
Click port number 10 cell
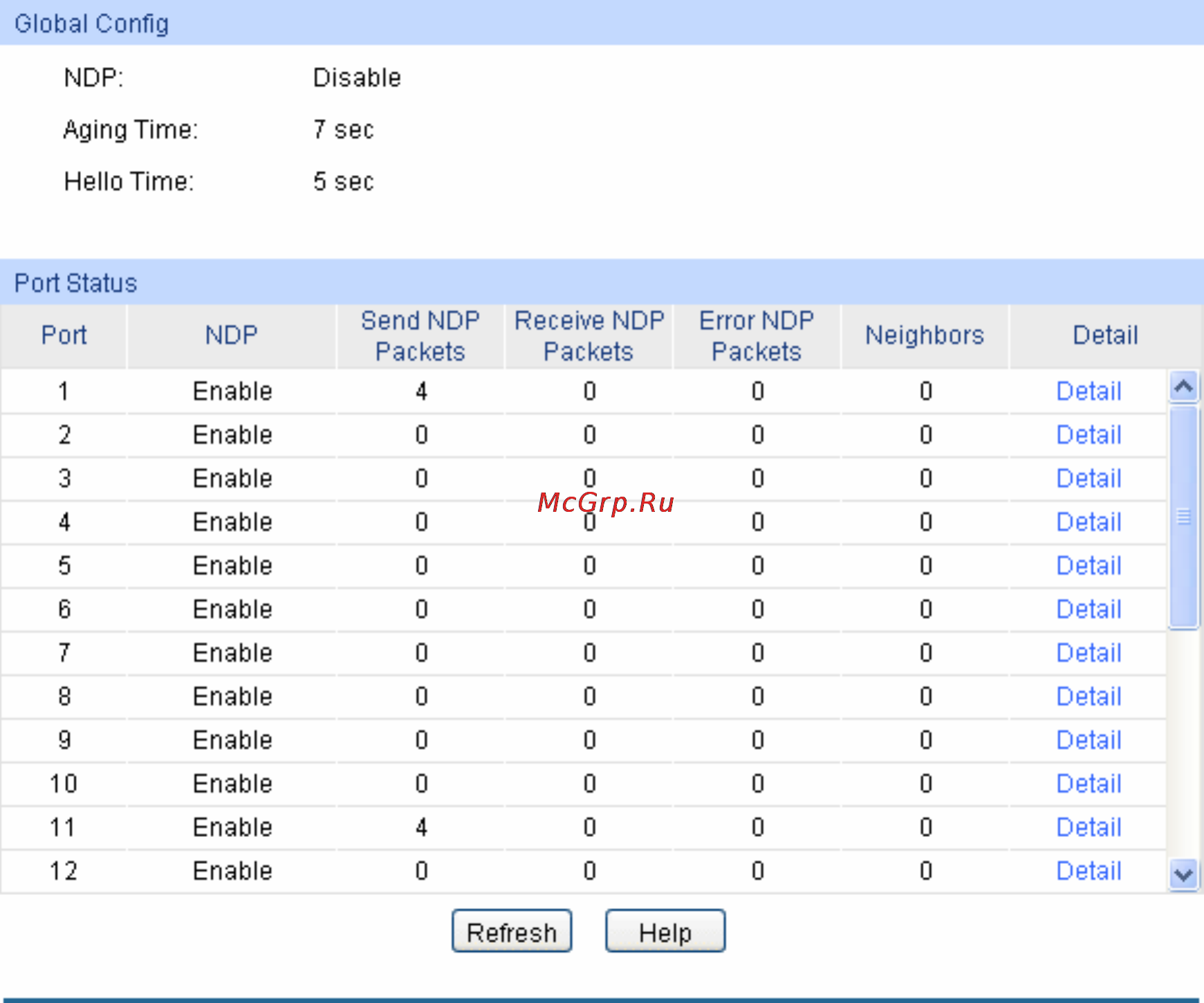[64, 784]
